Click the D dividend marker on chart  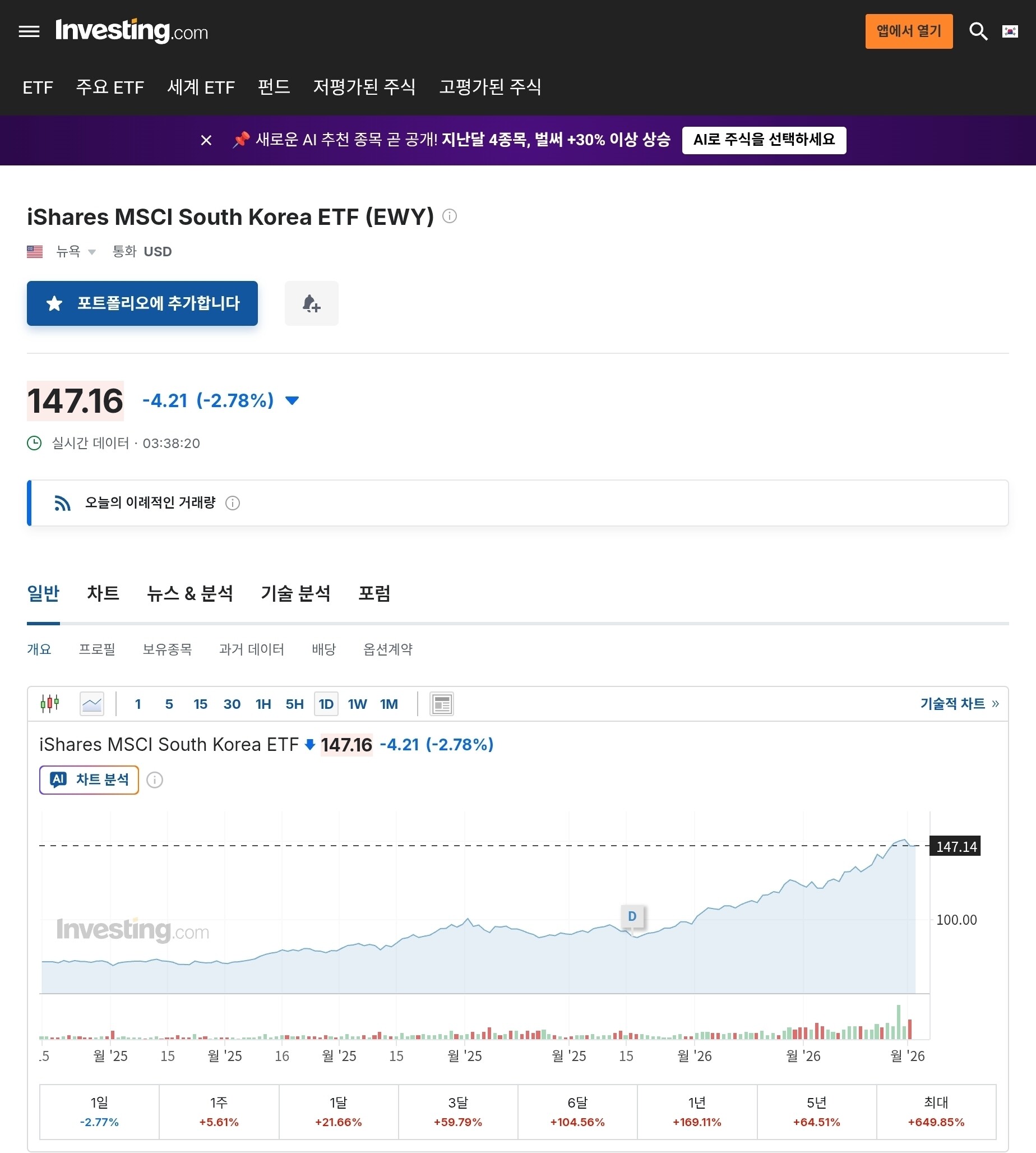pos(632,916)
